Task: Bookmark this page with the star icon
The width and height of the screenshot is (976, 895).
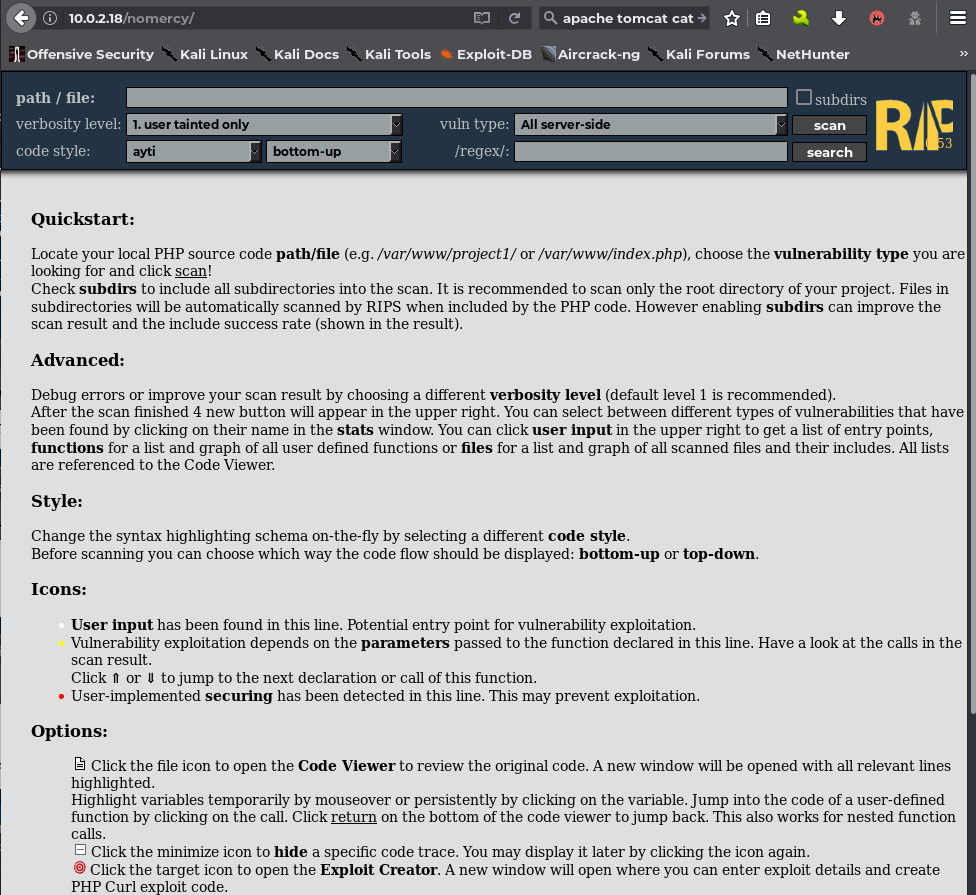Action: (x=732, y=18)
